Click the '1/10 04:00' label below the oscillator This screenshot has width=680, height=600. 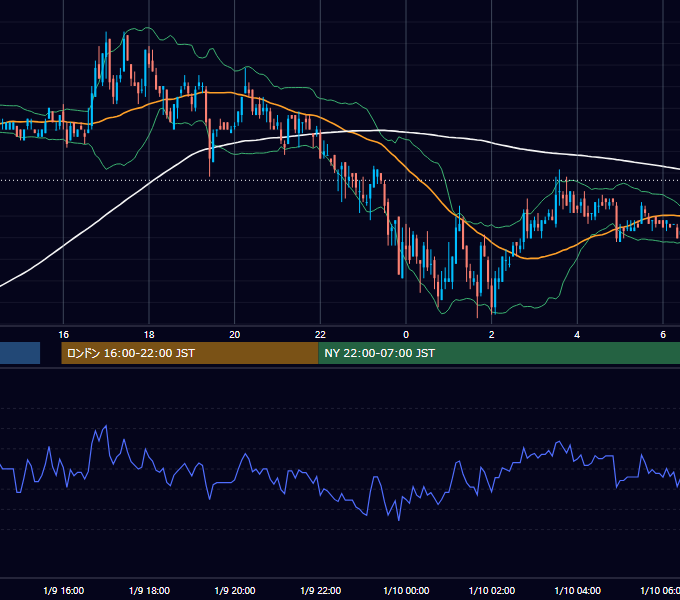[x=578, y=590]
